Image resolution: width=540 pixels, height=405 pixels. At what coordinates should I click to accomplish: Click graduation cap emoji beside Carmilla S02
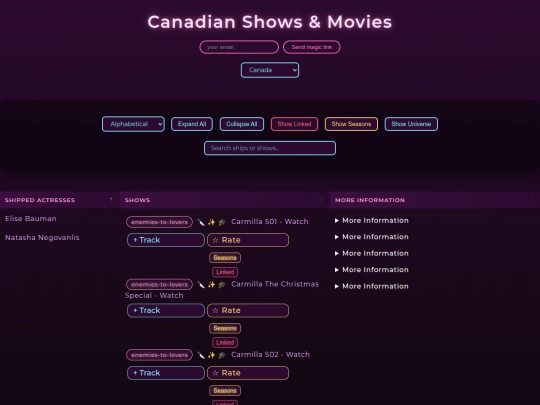click(x=222, y=355)
